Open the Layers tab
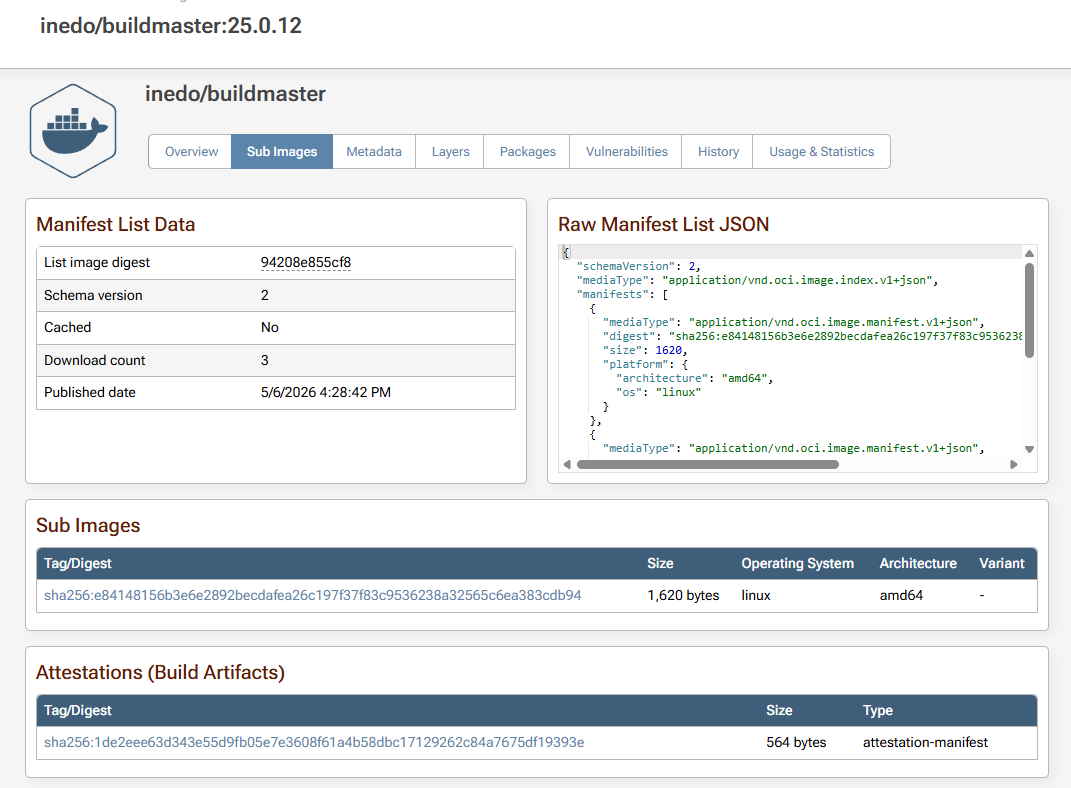 click(x=450, y=152)
